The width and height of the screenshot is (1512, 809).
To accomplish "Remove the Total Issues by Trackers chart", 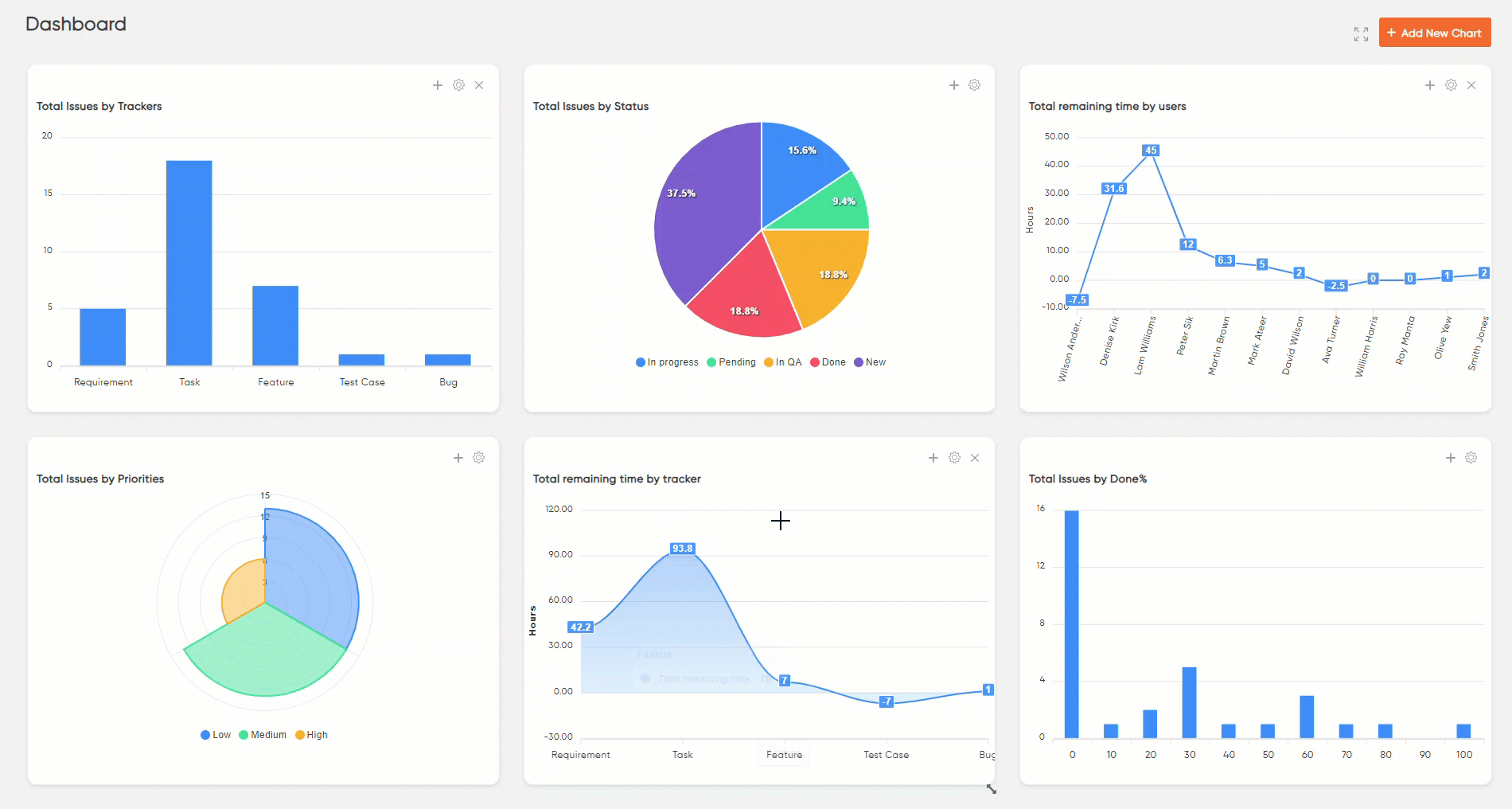I will (x=479, y=85).
